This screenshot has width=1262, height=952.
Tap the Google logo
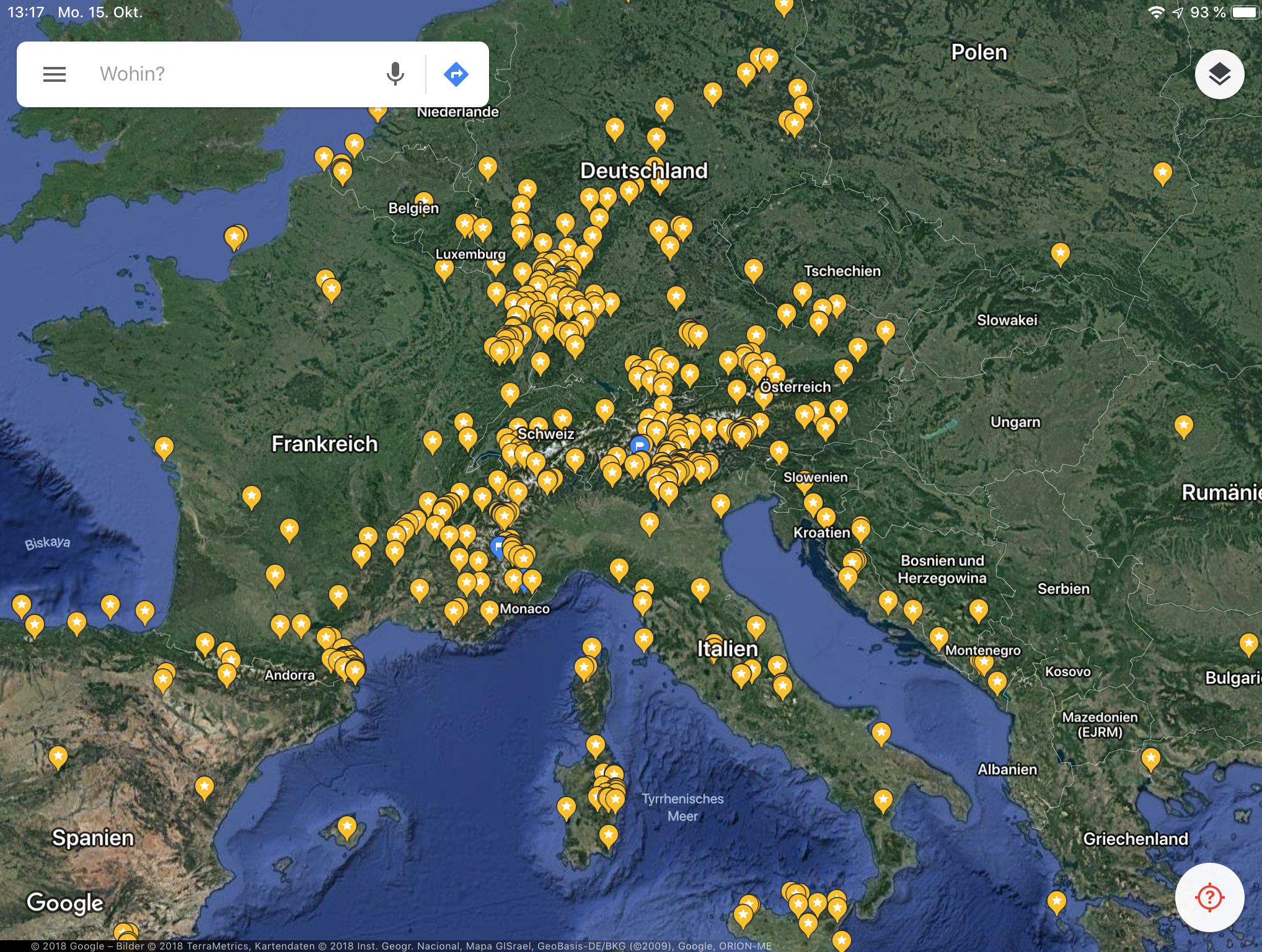point(65,903)
